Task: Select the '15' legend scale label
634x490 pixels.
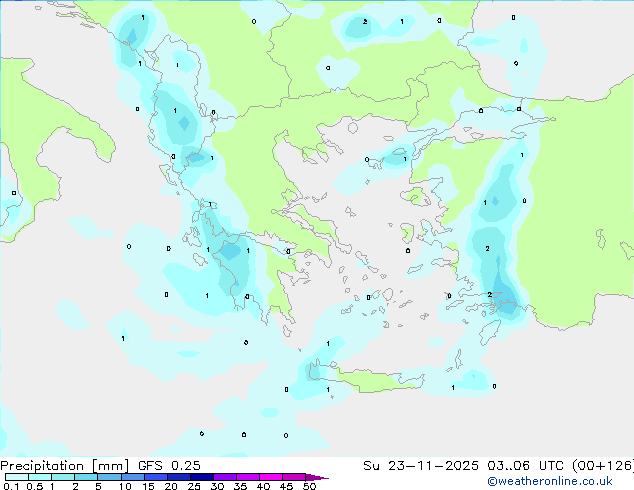Action: point(148,486)
